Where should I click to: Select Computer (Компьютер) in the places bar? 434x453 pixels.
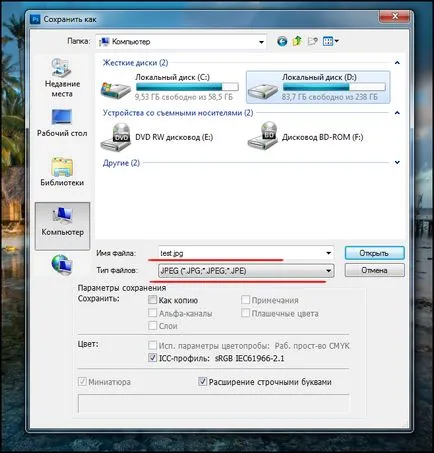pos(62,226)
